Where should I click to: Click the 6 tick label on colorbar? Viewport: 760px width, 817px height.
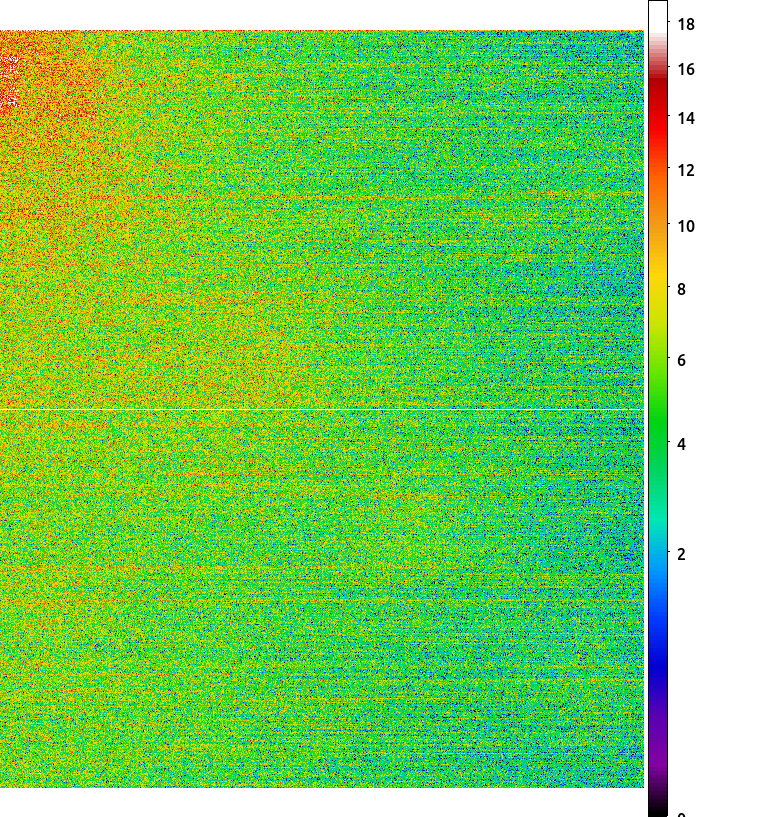[x=681, y=361]
